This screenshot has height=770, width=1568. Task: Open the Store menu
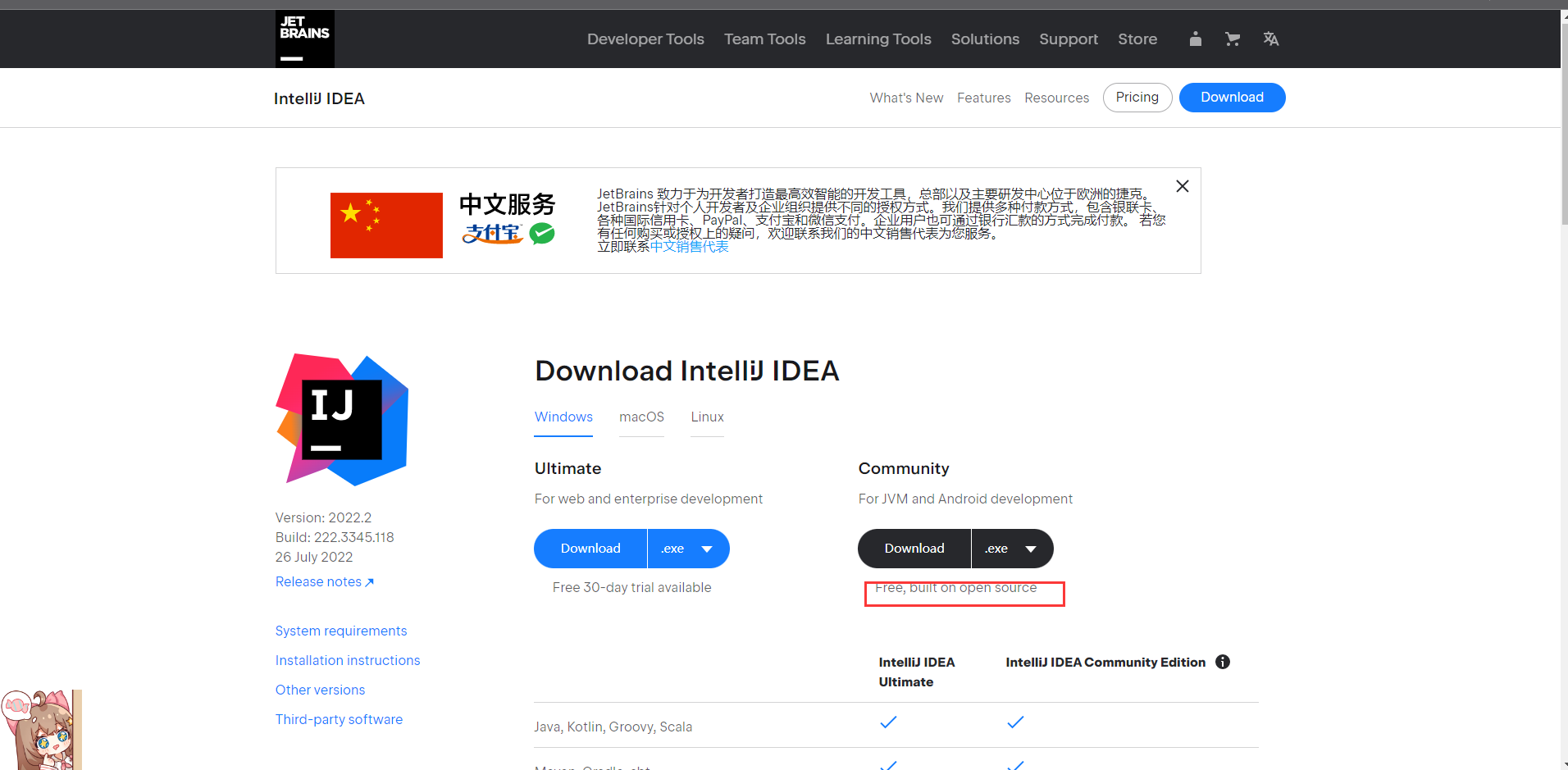[x=1137, y=39]
